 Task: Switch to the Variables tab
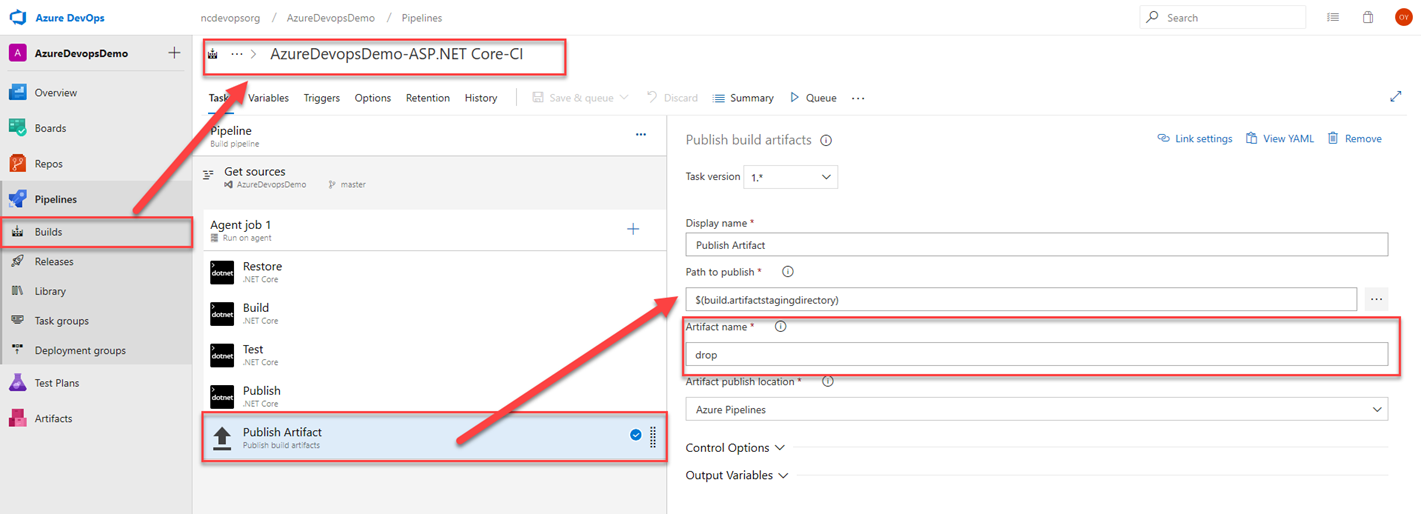click(x=268, y=98)
